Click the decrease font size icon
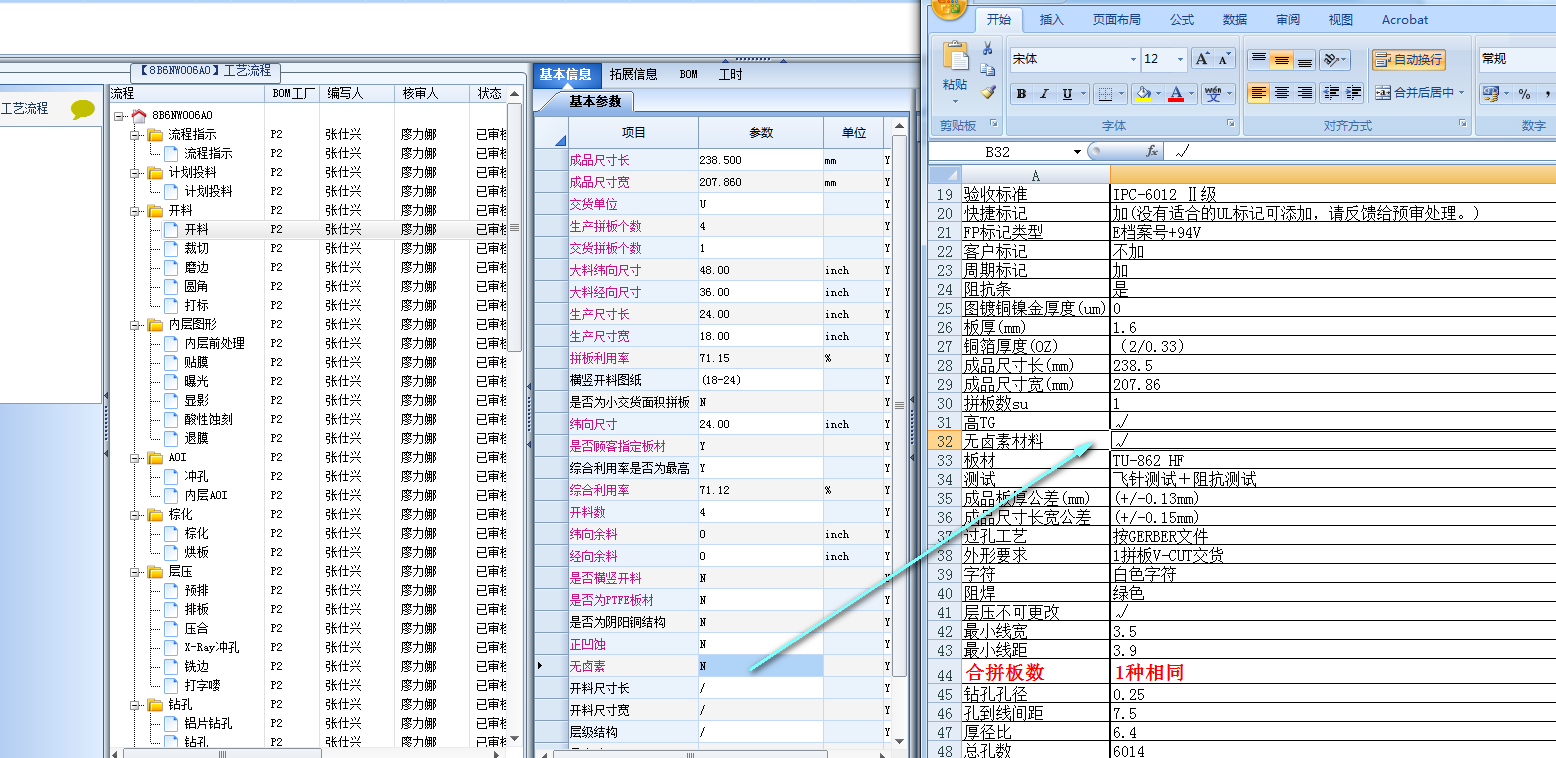The height and width of the screenshot is (758, 1556). (x=1226, y=59)
